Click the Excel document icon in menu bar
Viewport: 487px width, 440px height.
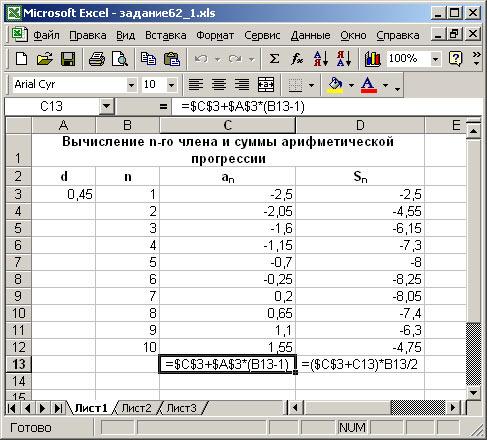(19, 34)
